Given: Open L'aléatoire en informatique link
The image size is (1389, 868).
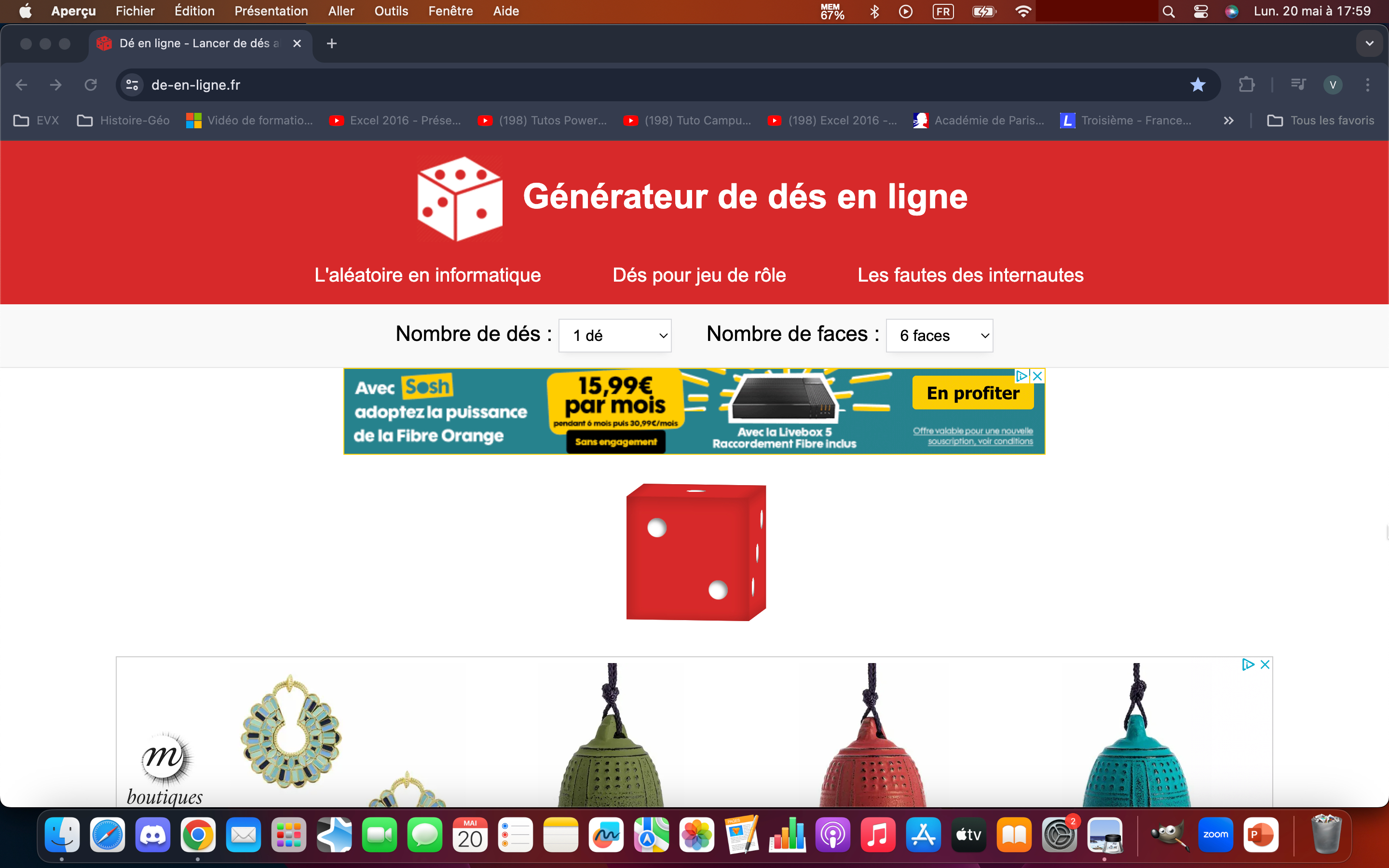Looking at the screenshot, I should pyautogui.click(x=427, y=275).
